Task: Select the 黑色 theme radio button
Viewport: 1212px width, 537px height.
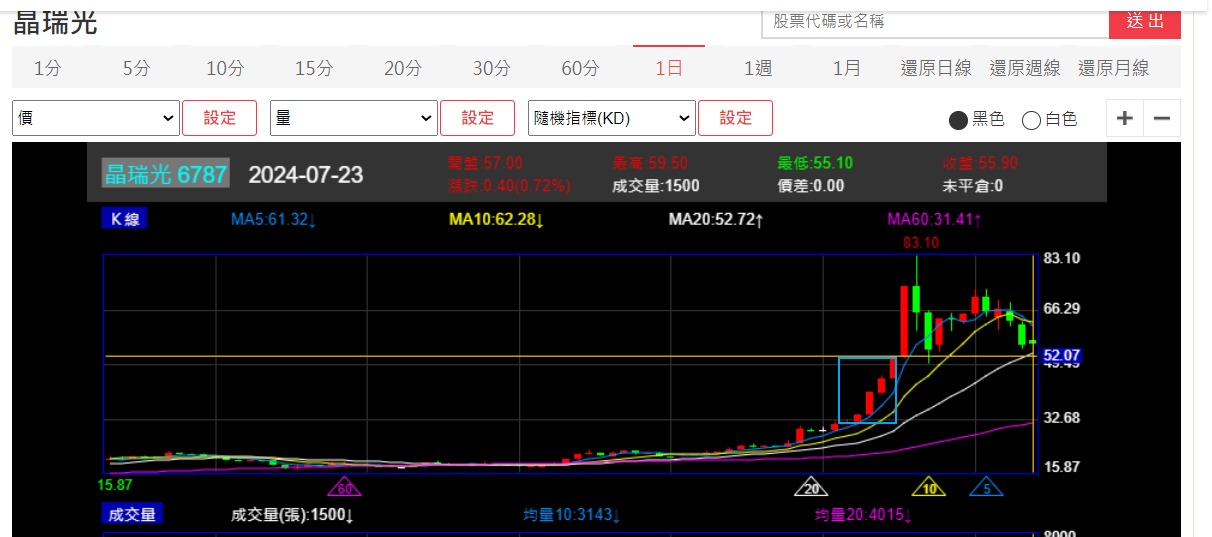Action: coord(958,120)
